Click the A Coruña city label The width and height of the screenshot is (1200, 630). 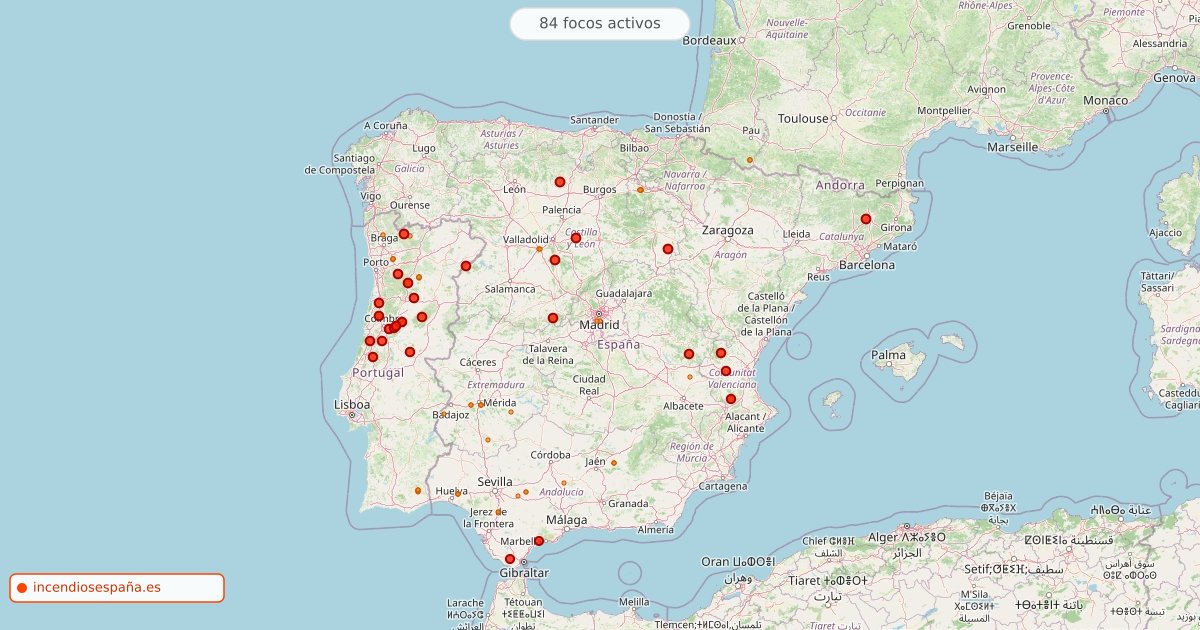385,126
